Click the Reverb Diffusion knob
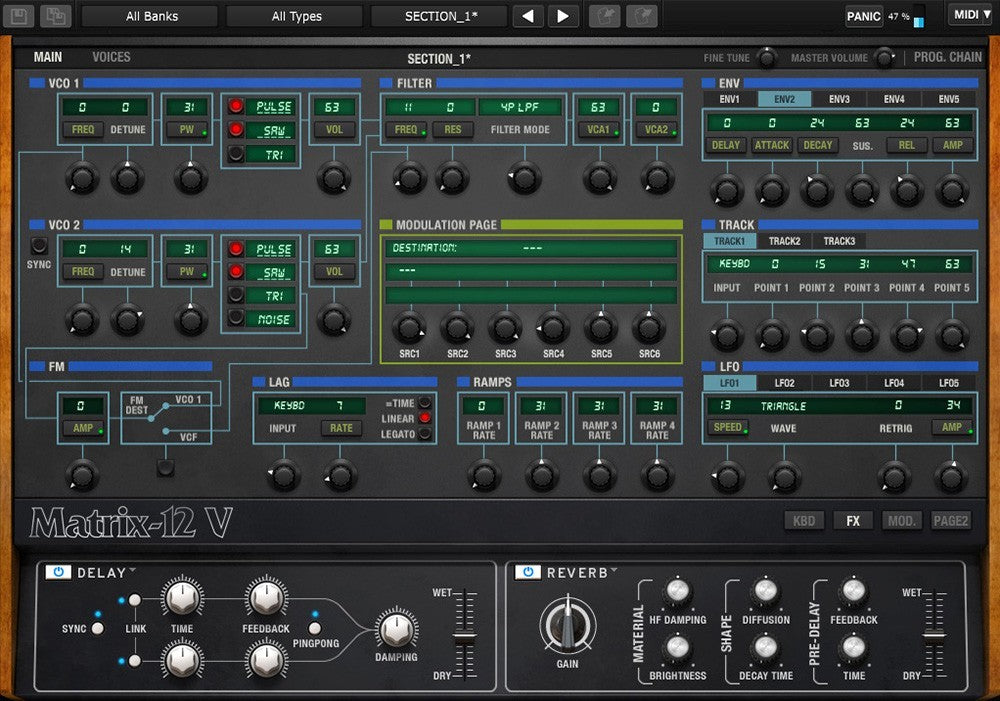The width and height of the screenshot is (1000, 701). [765, 591]
